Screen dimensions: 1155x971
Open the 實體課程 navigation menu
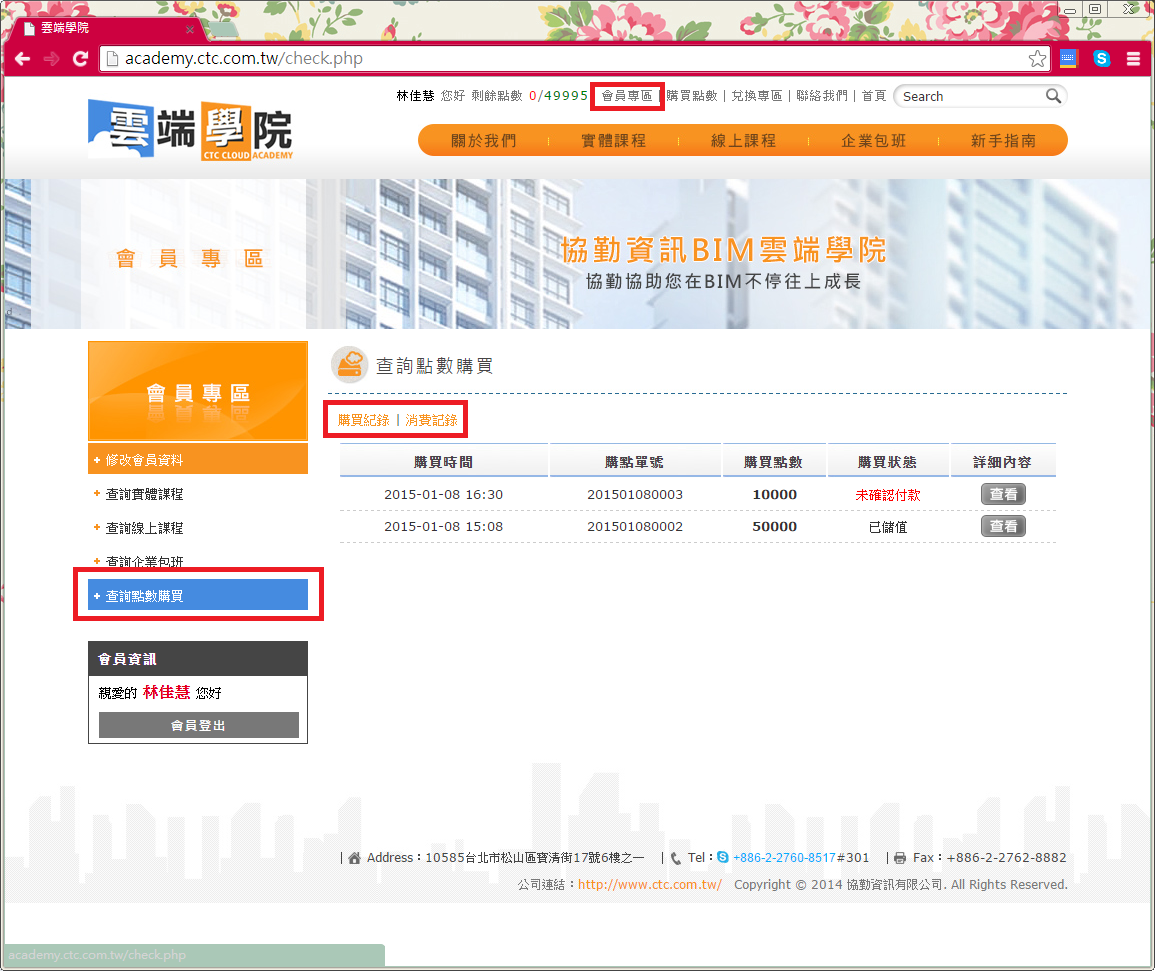[x=613, y=141]
